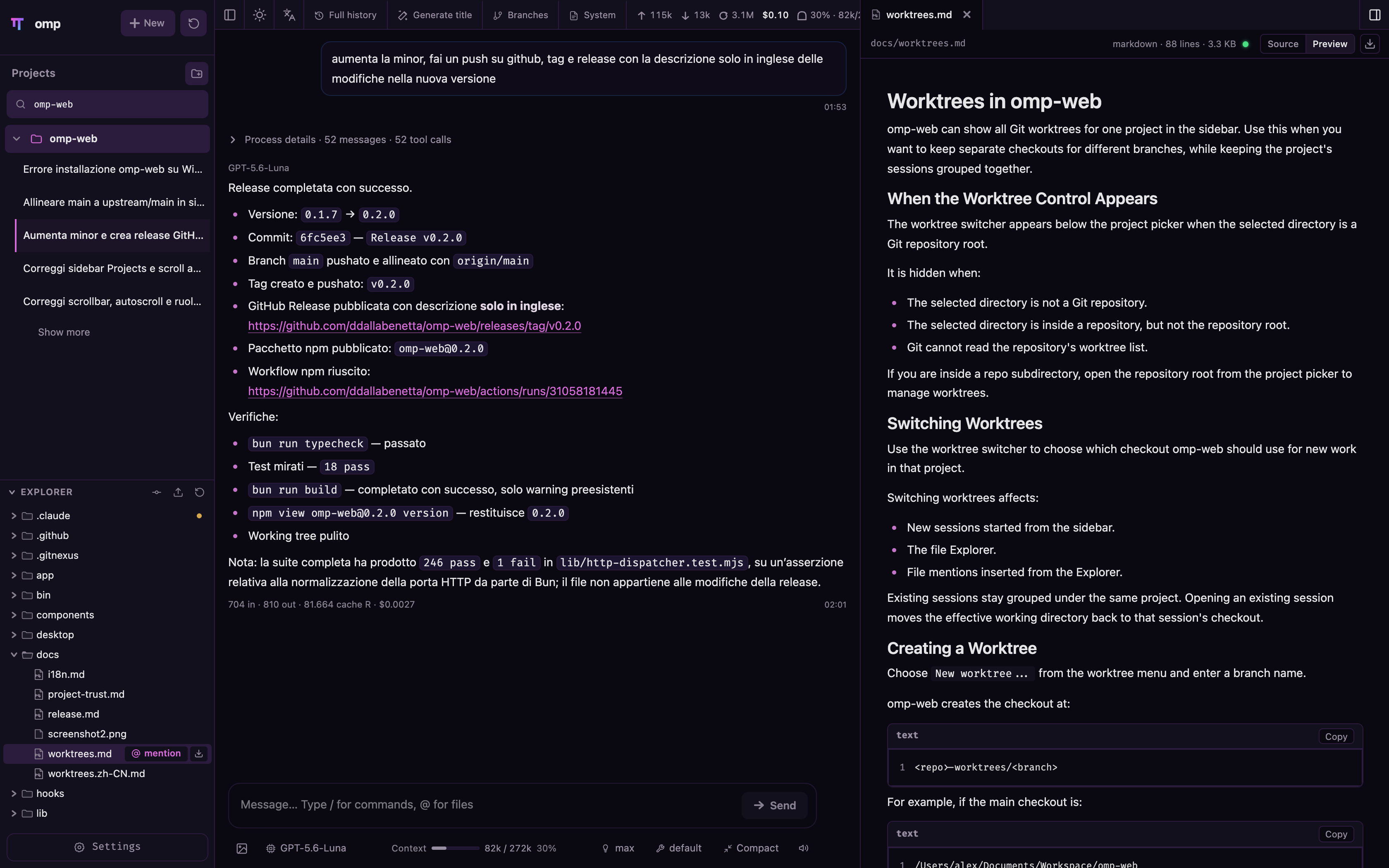The width and height of the screenshot is (1389, 868).
Task: Open Full history in toolbar
Action: coord(346,15)
